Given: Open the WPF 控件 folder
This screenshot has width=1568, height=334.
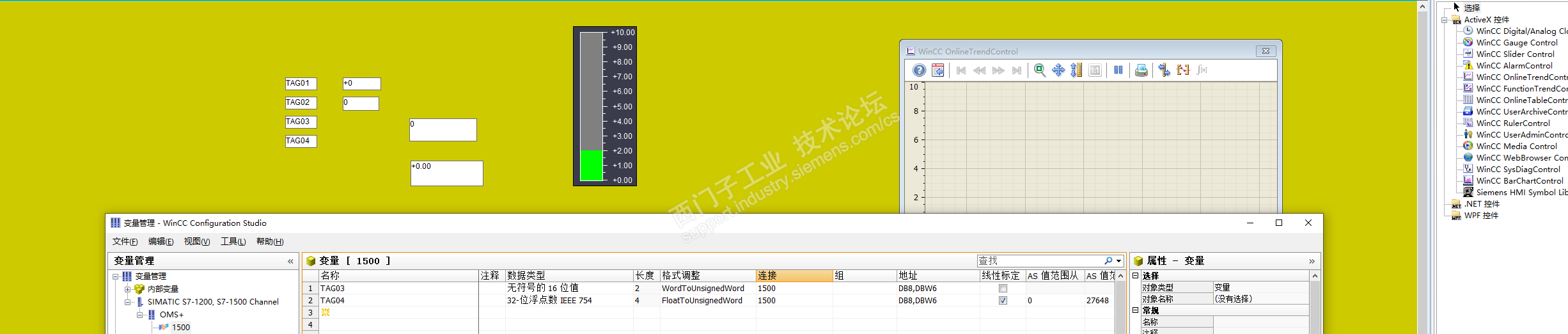Looking at the screenshot, I should click(x=1481, y=215).
